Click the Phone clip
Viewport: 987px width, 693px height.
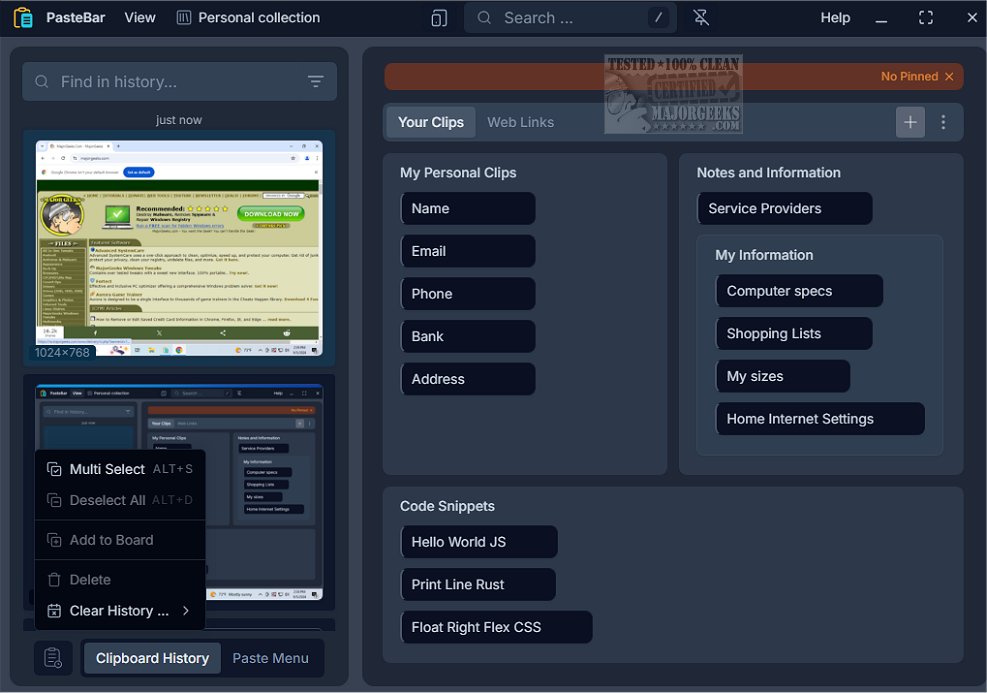tap(468, 294)
